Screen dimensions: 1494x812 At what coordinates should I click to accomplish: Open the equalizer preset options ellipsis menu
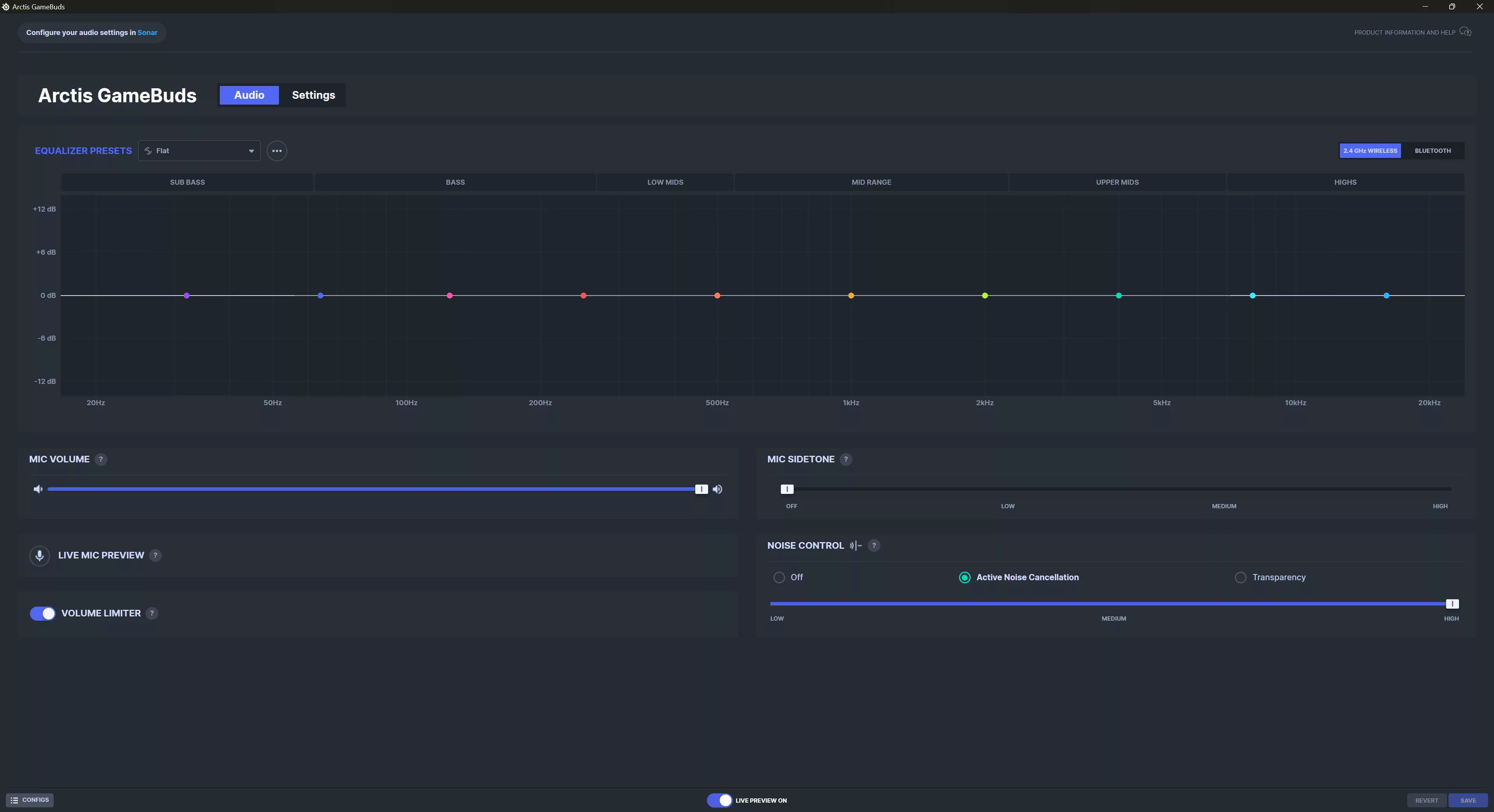click(x=277, y=150)
